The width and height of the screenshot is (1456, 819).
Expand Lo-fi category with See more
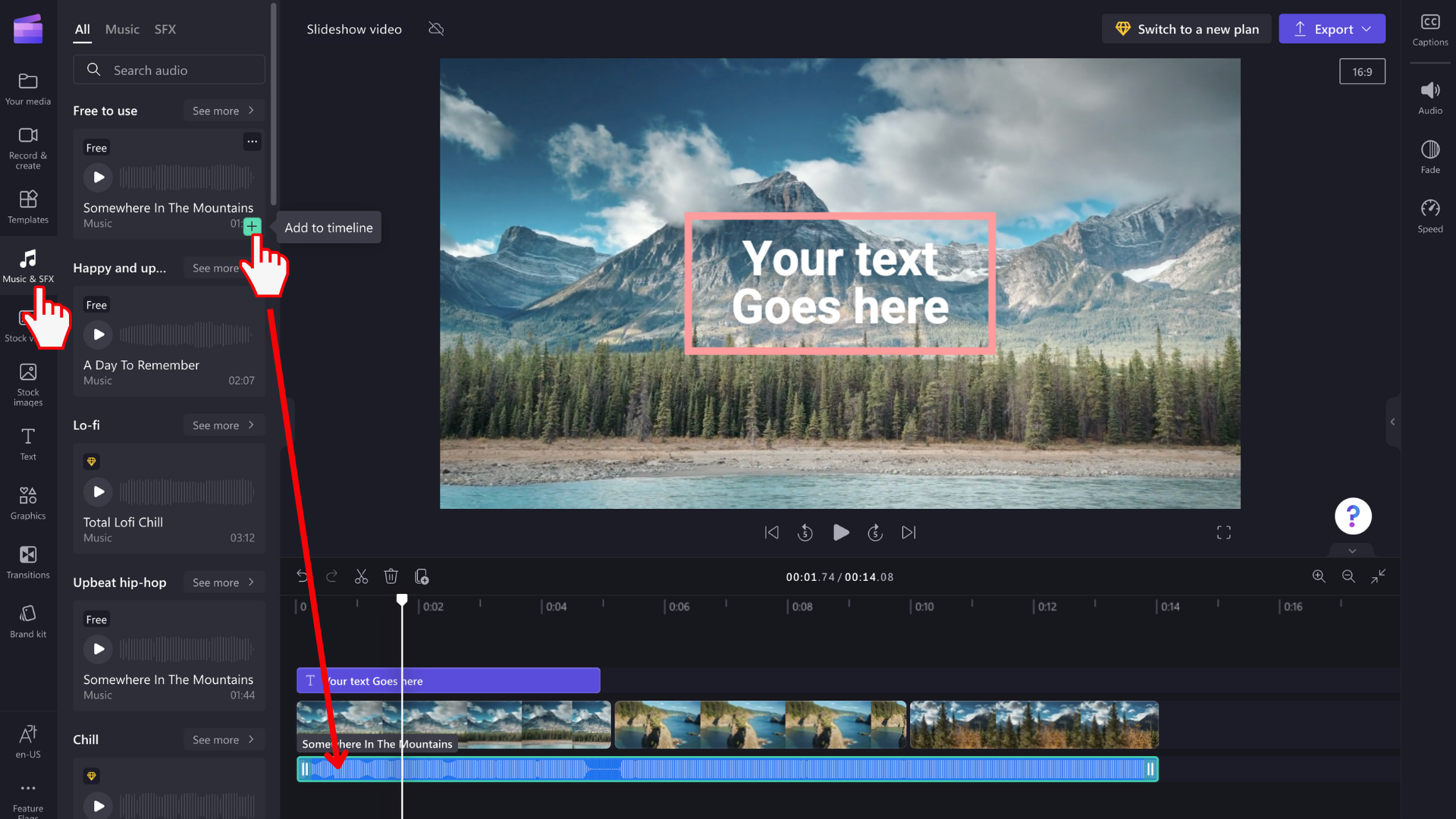(x=223, y=425)
